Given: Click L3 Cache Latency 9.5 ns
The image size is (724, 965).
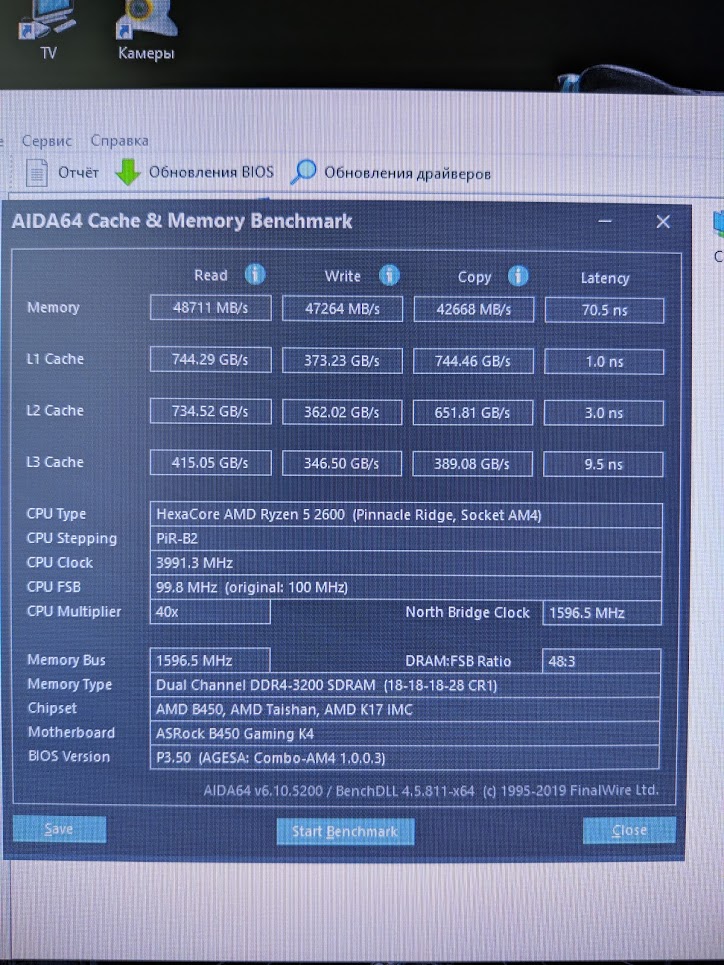Looking at the screenshot, I should [x=603, y=465].
